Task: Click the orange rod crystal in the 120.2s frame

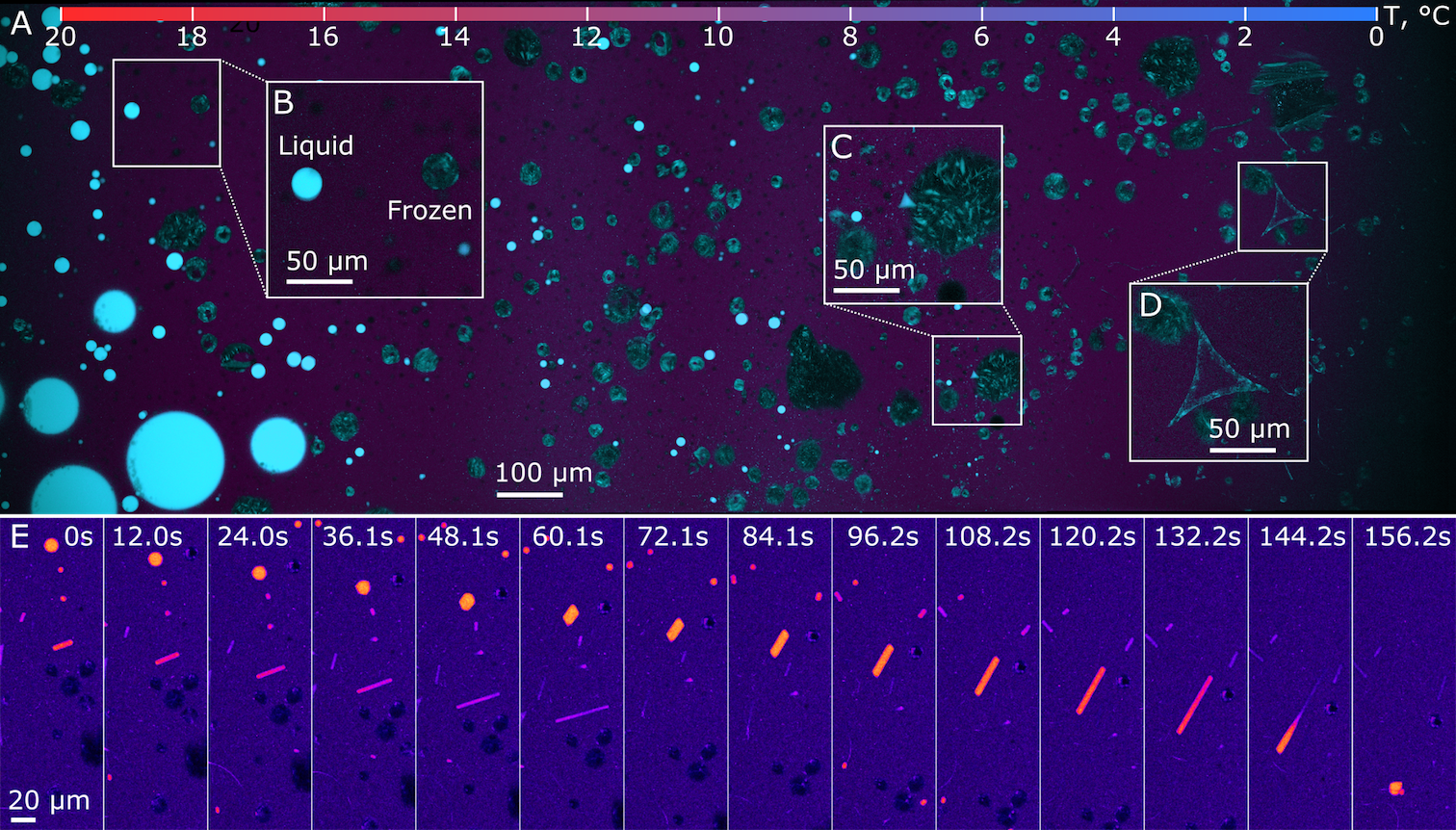Action: pyautogui.click(x=1090, y=689)
